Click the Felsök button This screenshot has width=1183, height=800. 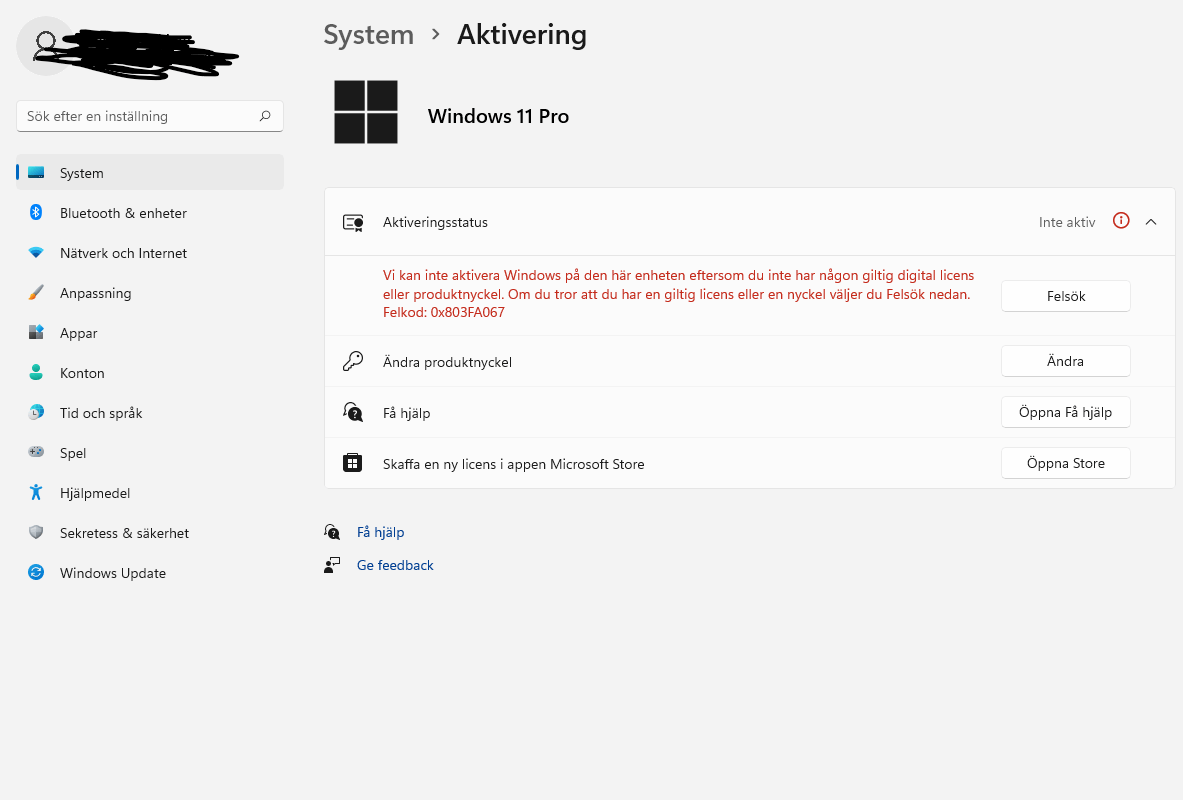pos(1065,296)
